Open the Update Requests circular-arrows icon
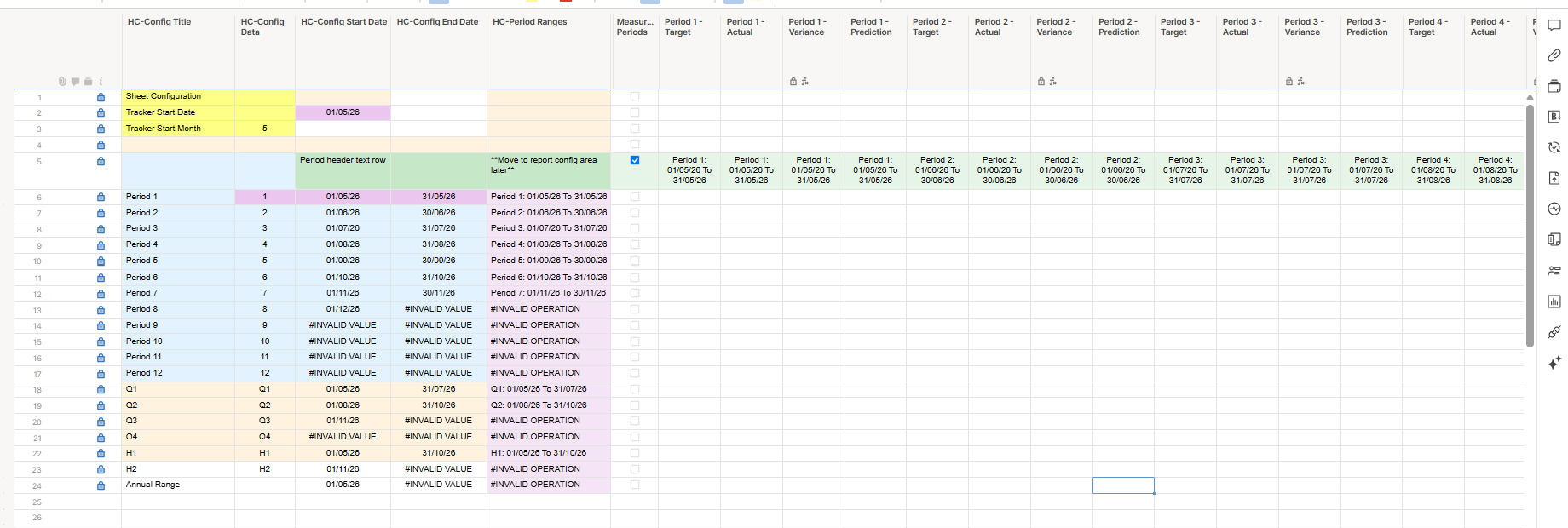 click(1554, 147)
